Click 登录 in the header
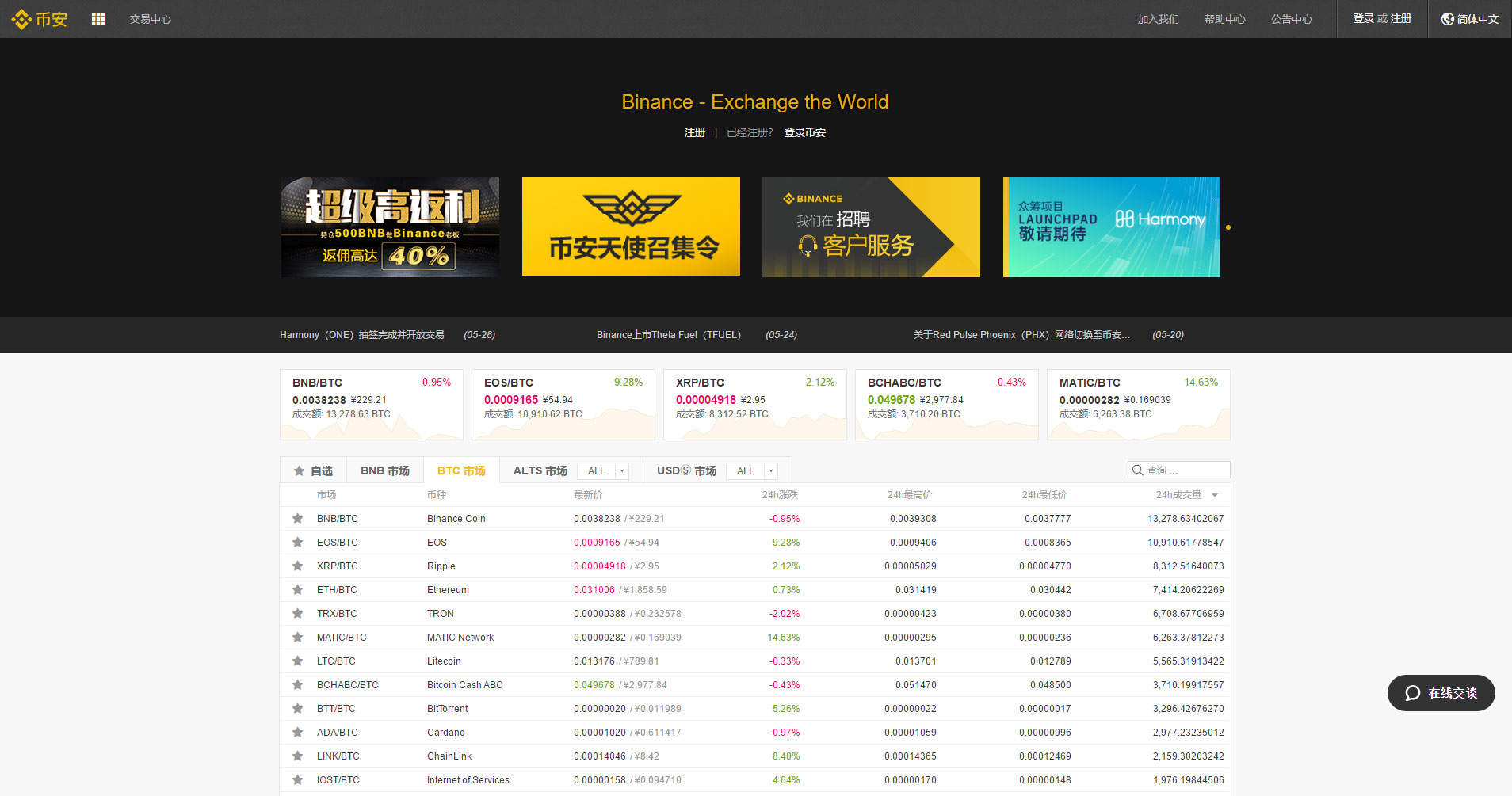The image size is (1512, 796). pyautogui.click(x=1363, y=18)
